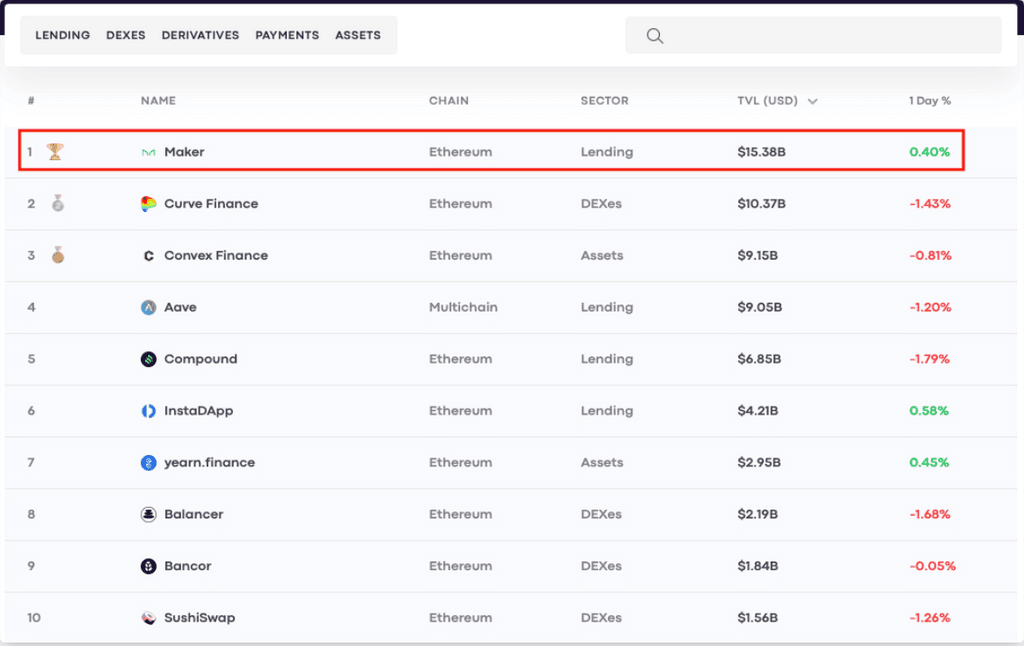Click the Convex Finance logo icon
This screenshot has height=646, width=1024.
[x=148, y=255]
